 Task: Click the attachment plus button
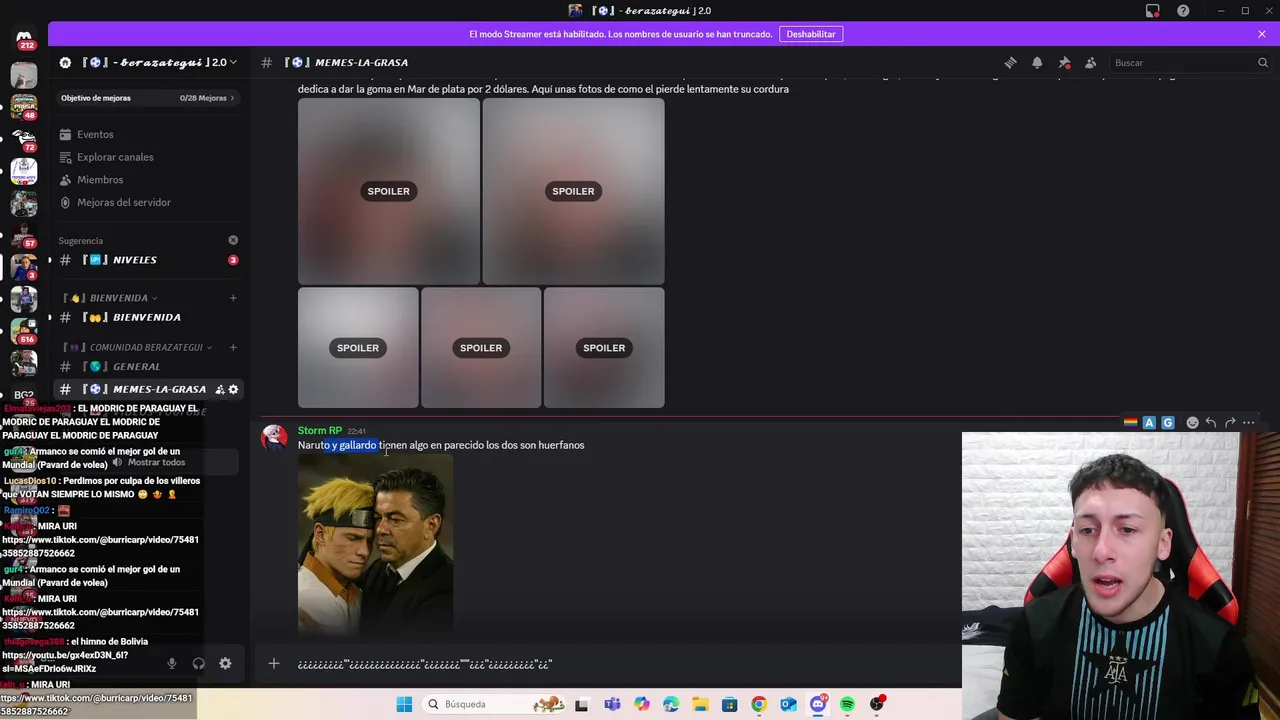point(273,663)
